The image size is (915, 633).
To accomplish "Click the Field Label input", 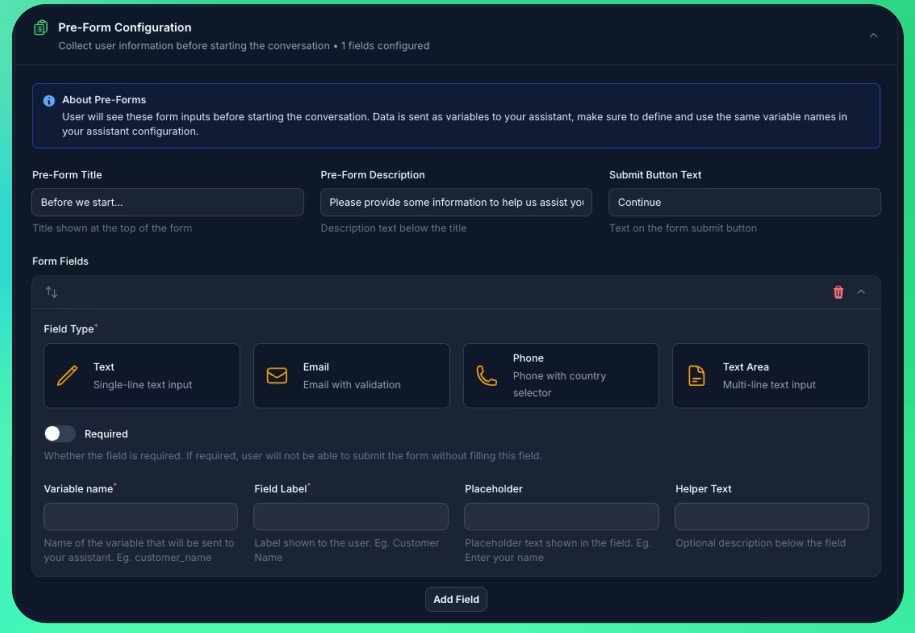I will pyautogui.click(x=351, y=516).
